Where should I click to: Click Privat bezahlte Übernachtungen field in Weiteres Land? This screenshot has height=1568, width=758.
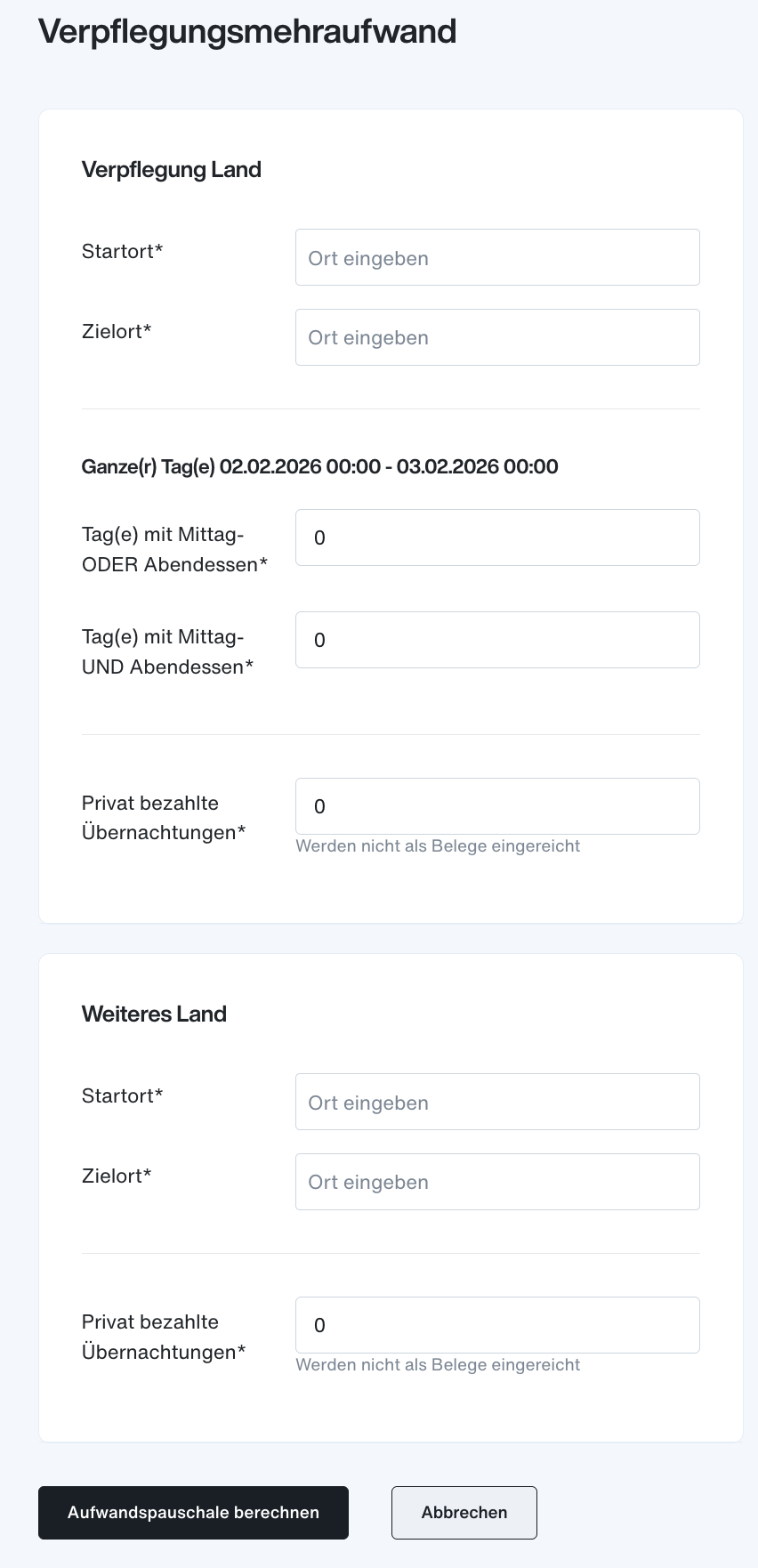tap(497, 1325)
